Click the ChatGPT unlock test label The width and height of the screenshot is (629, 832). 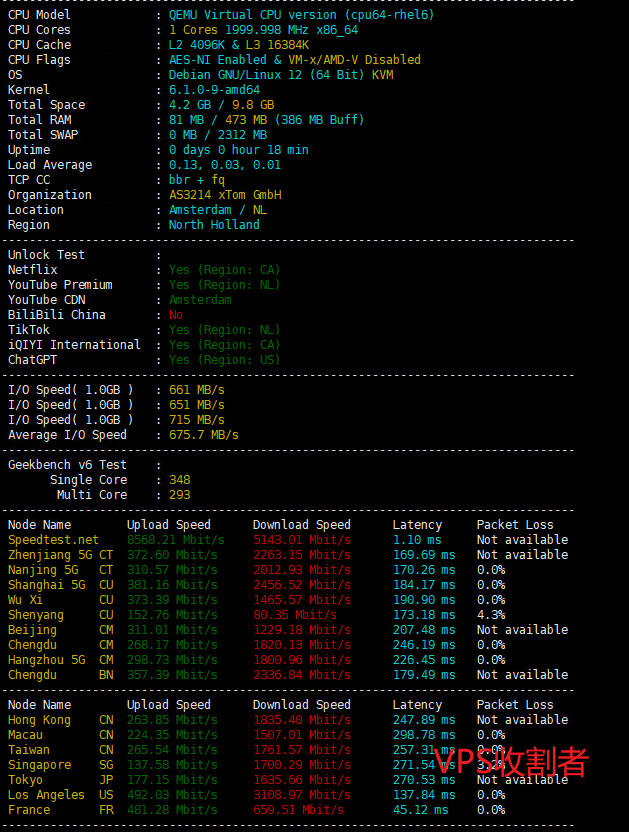pyautogui.click(x=33, y=360)
